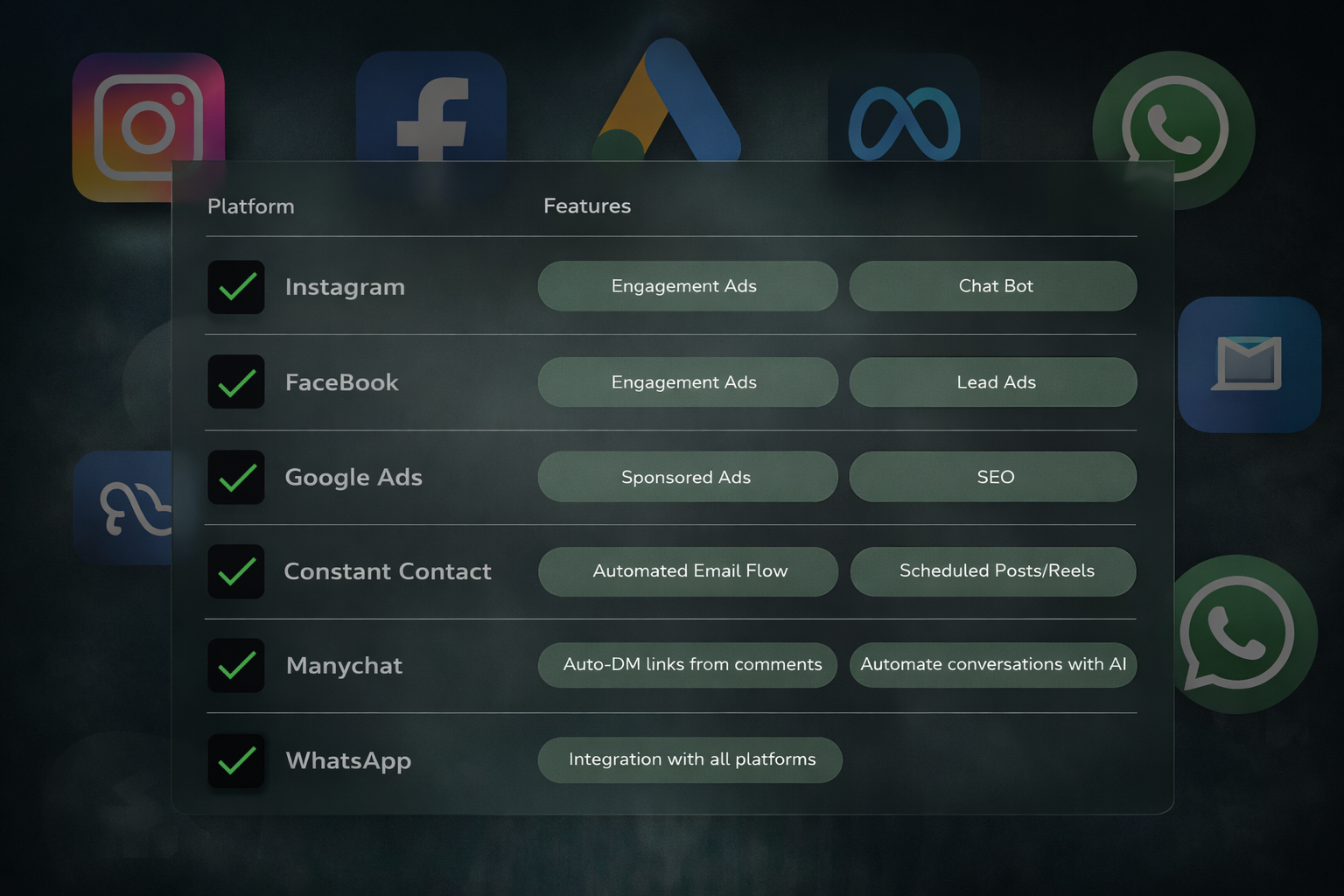This screenshot has width=1344, height=896.
Task: Toggle the Google Ads checkbox
Action: tap(236, 477)
